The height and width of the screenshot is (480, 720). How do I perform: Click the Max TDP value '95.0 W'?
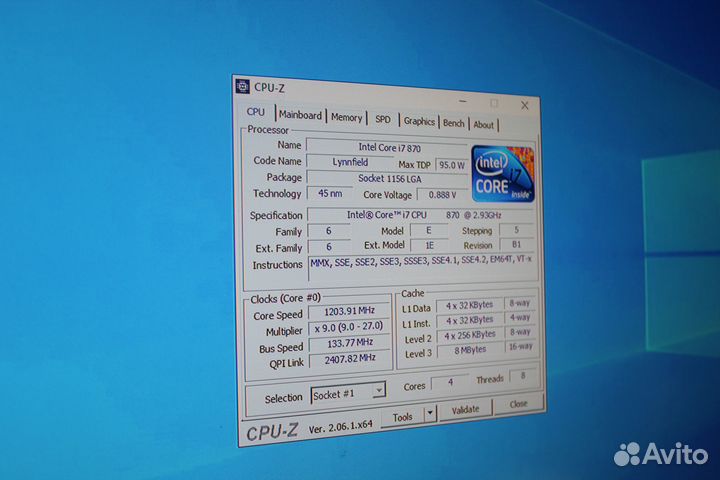[x=452, y=165]
